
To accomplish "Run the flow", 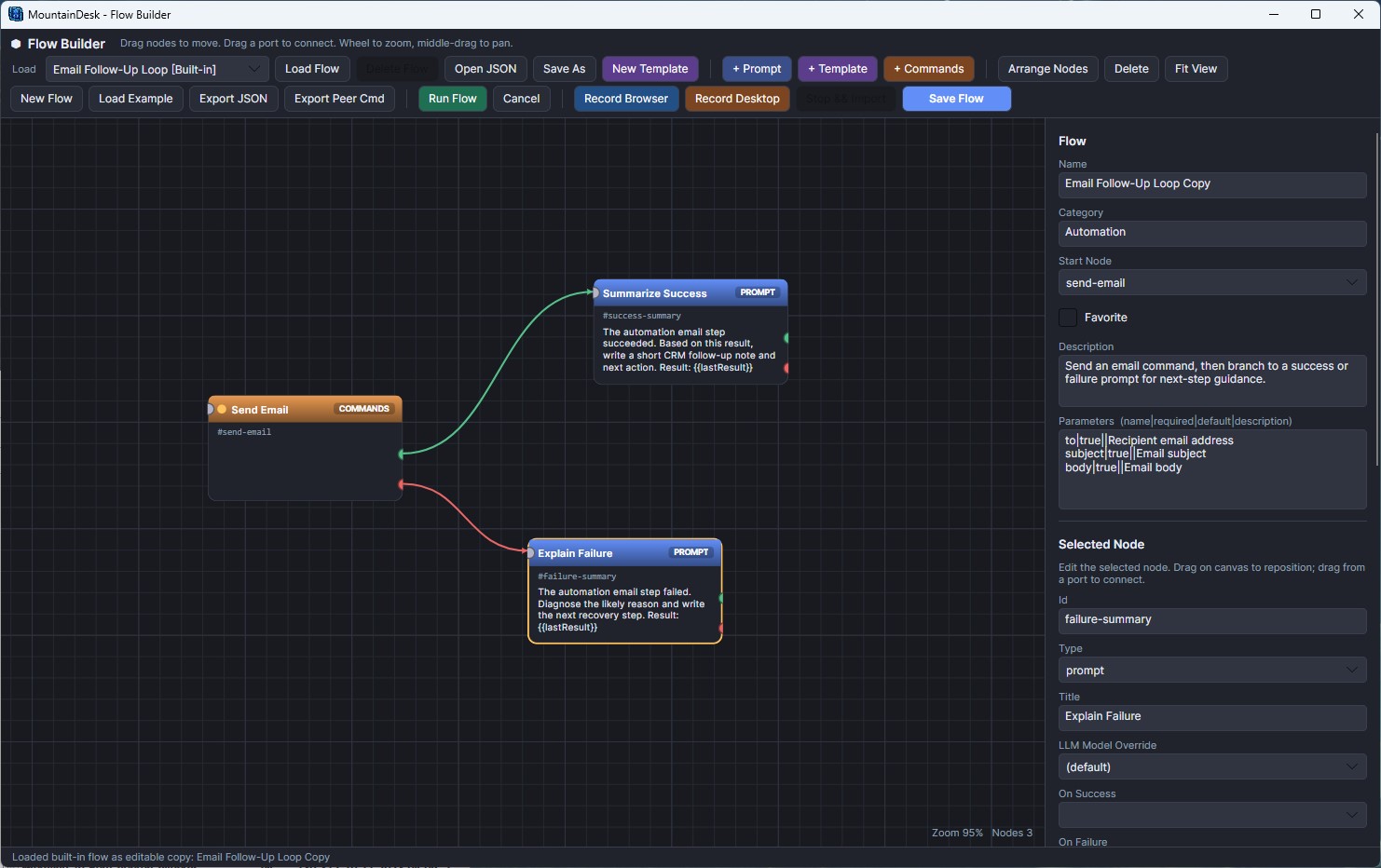I will tap(452, 99).
